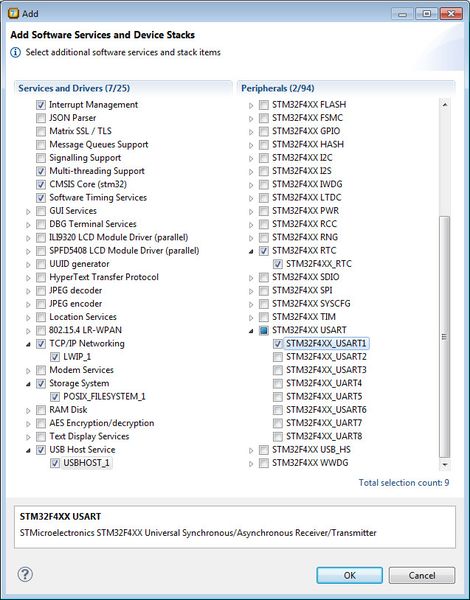The width and height of the screenshot is (470, 600).
Task: Expand STM32F4XX GPIO peripheral
Action: coord(251,132)
